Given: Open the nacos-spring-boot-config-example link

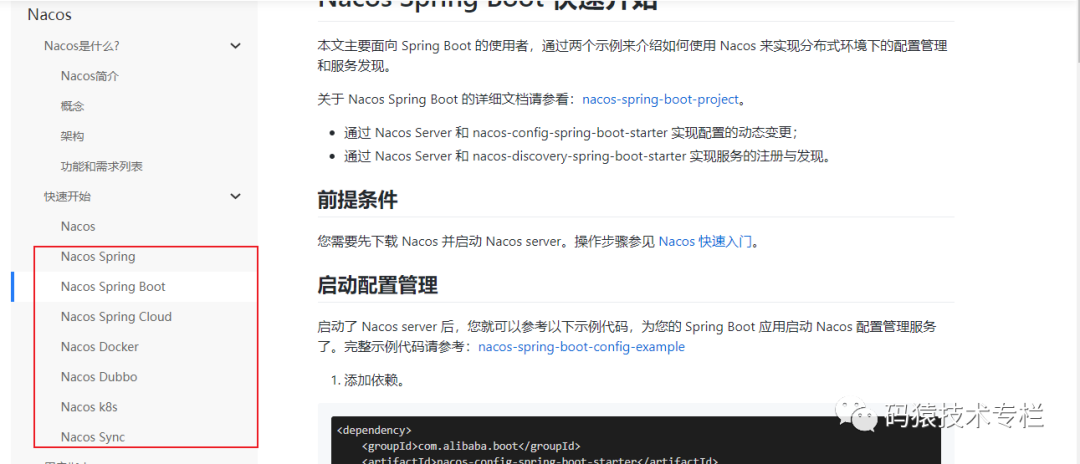Looking at the screenshot, I should point(581,347).
